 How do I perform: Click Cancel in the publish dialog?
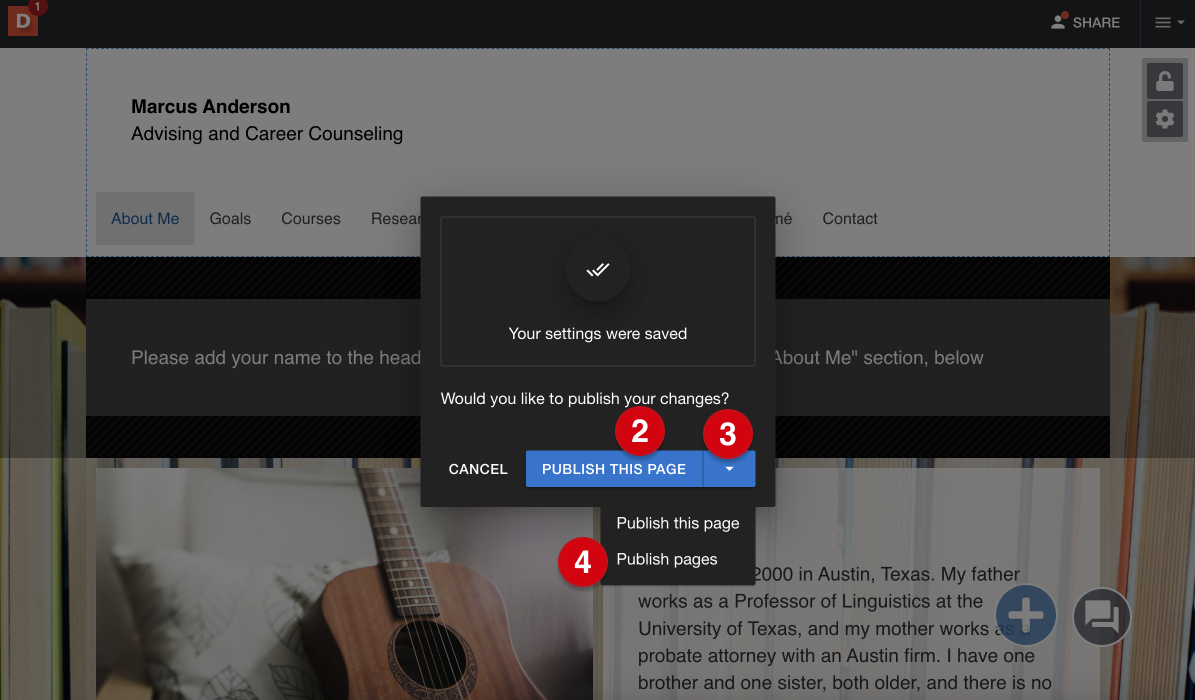click(478, 469)
